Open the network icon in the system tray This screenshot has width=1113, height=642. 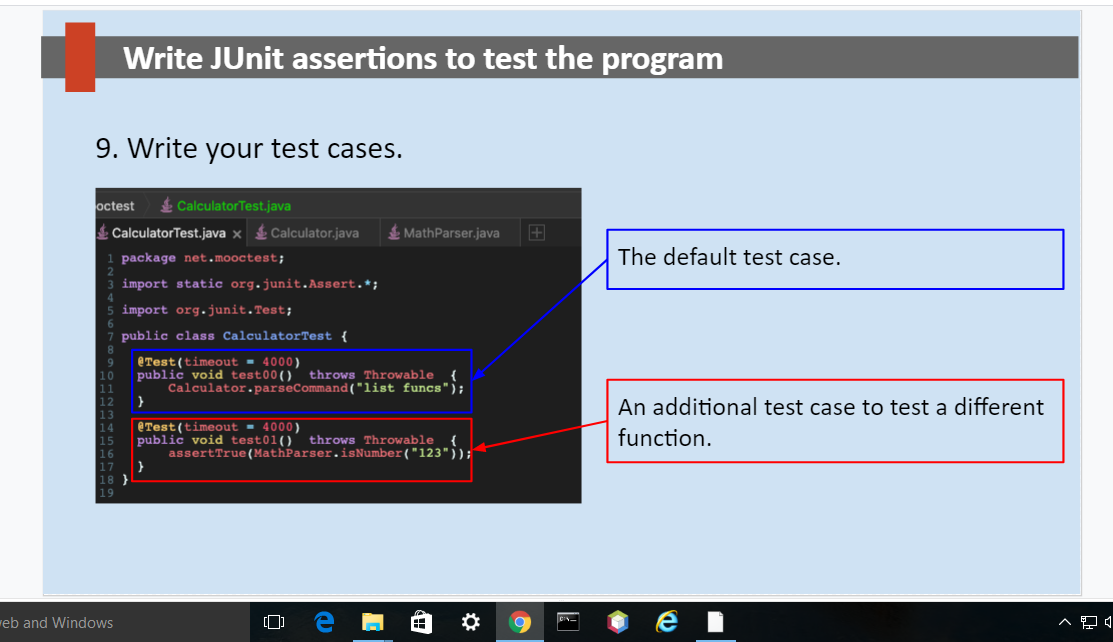[x=1088, y=622]
